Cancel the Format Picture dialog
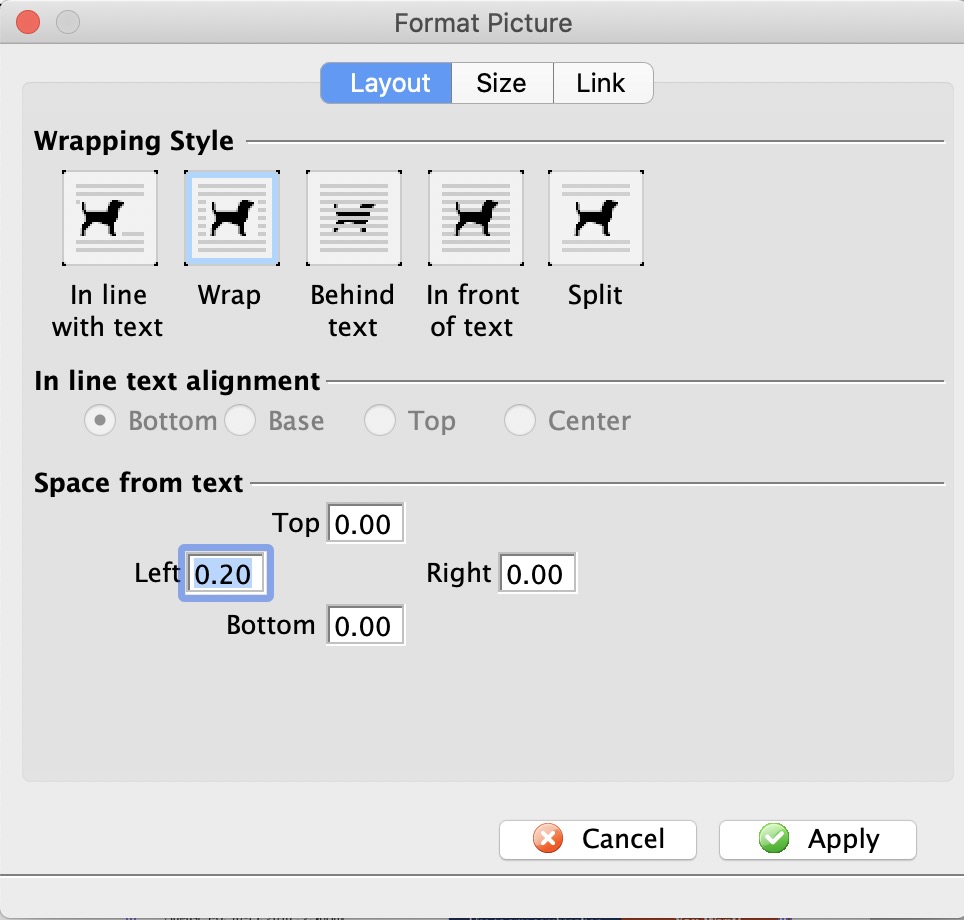This screenshot has height=920, width=964. tap(598, 839)
